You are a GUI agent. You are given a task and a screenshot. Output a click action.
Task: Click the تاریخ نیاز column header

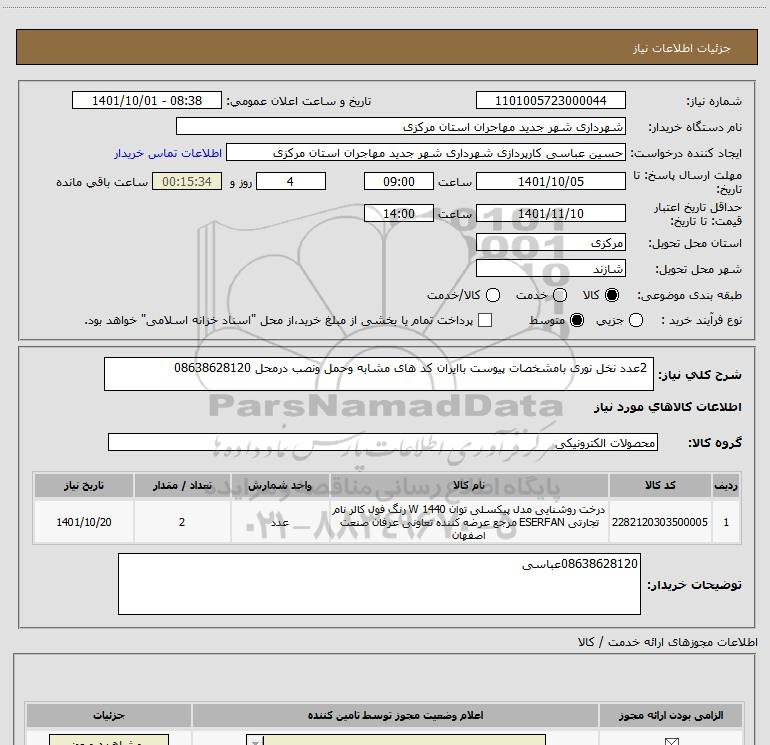[x=83, y=485]
